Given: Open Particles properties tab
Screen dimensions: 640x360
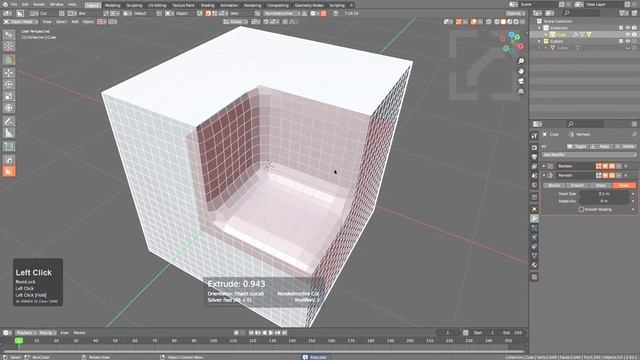Looking at the screenshot, I should (534, 227).
